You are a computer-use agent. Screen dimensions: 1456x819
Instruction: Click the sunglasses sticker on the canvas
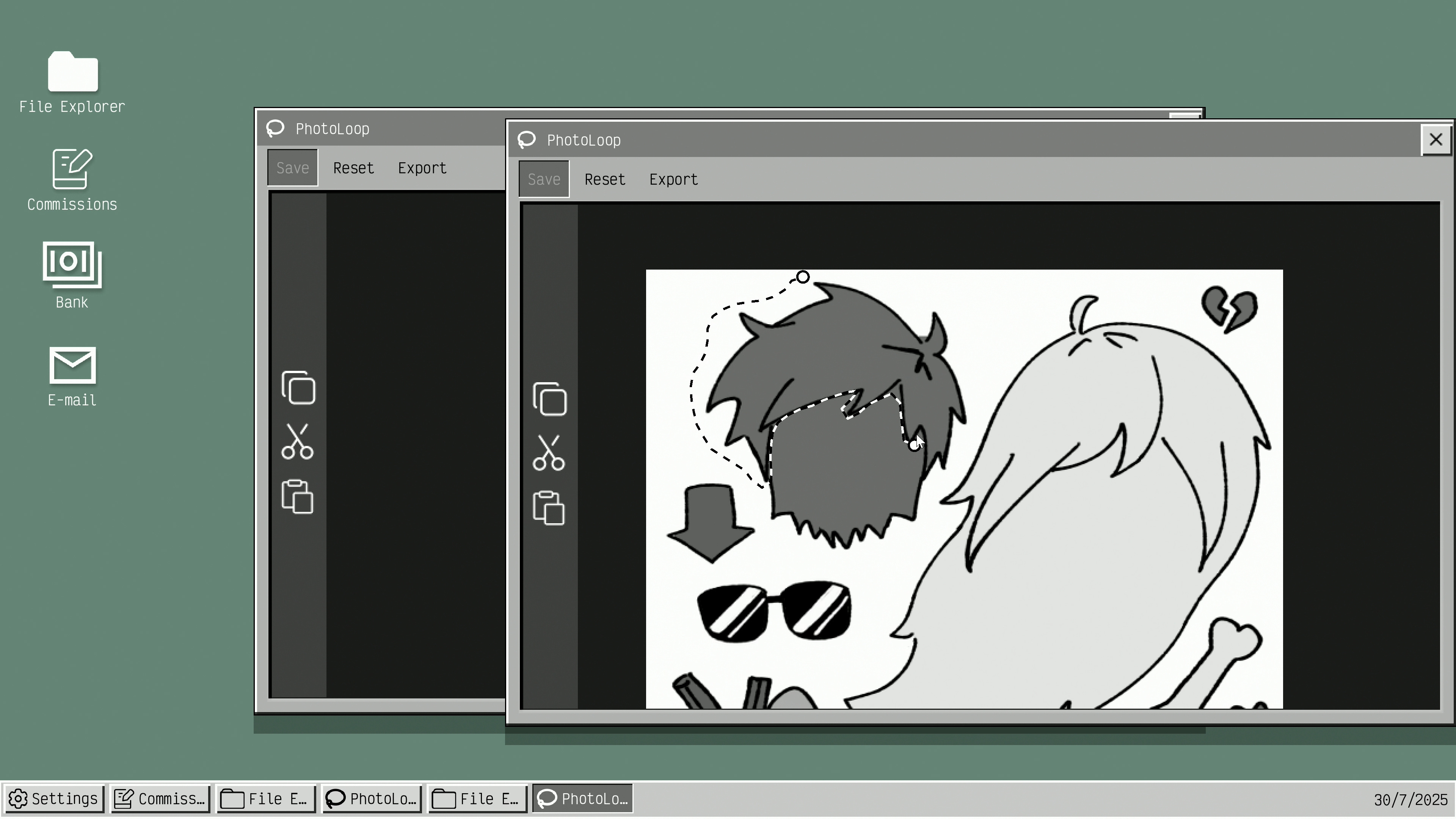774,612
